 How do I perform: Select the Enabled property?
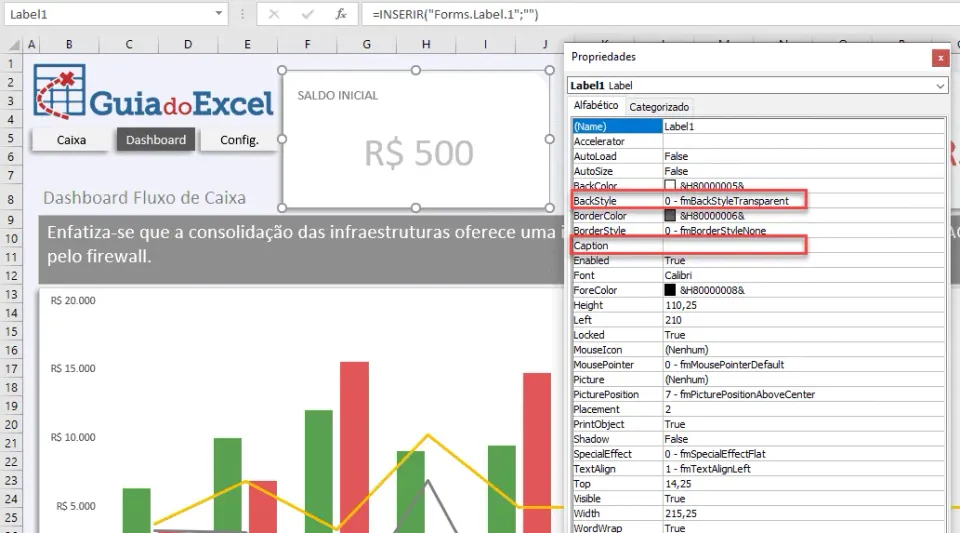coord(758,260)
